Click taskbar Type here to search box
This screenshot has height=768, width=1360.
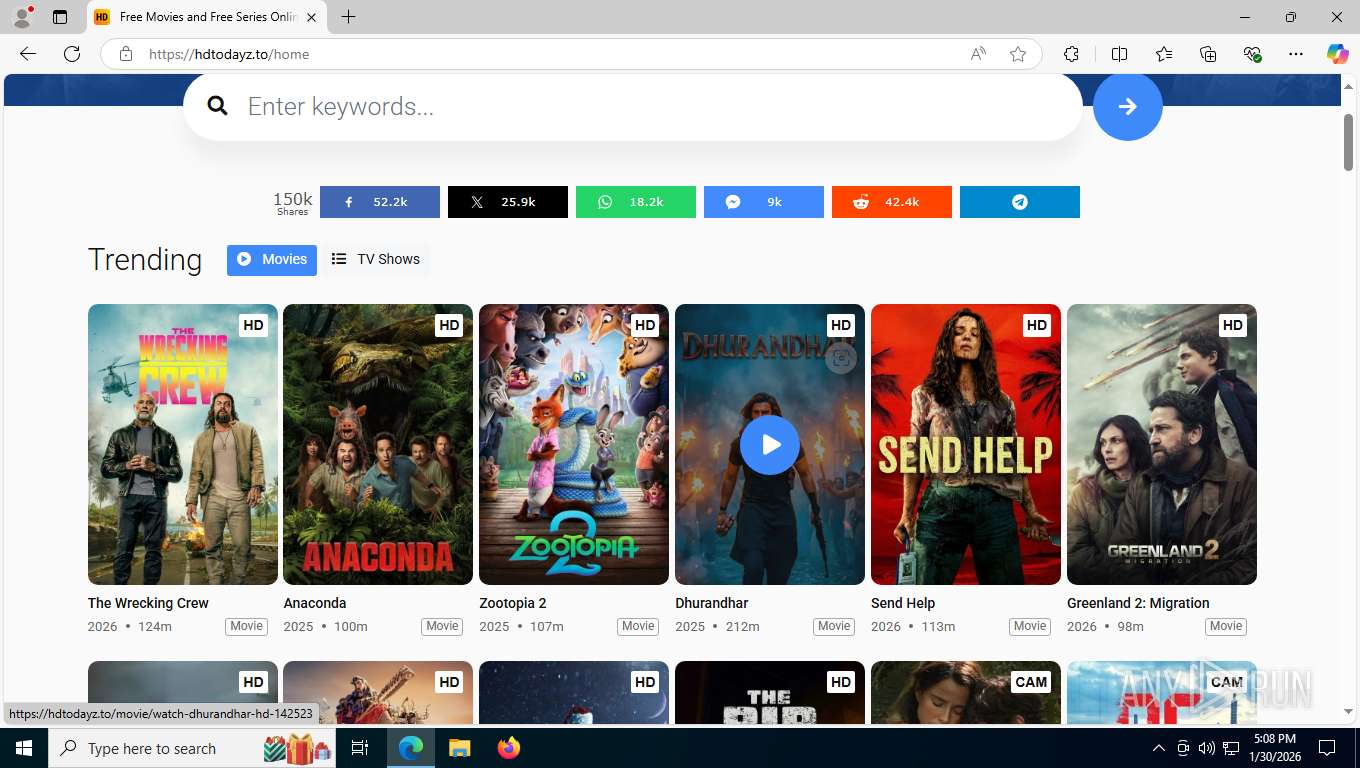(x=193, y=748)
